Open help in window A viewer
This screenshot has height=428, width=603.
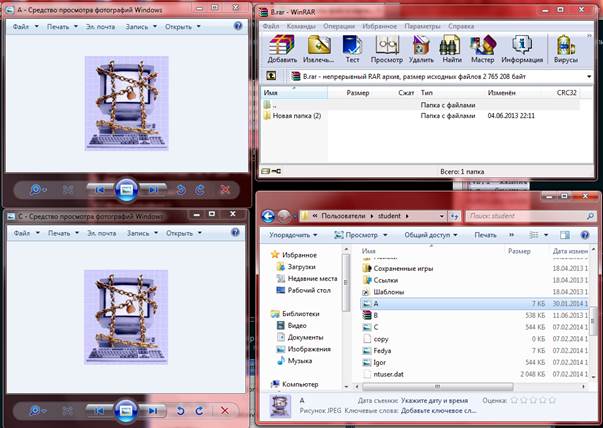pyautogui.click(x=238, y=26)
